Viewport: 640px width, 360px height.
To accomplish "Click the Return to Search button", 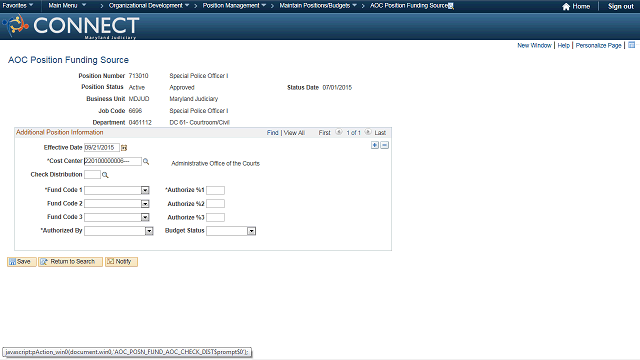I will point(70,262).
